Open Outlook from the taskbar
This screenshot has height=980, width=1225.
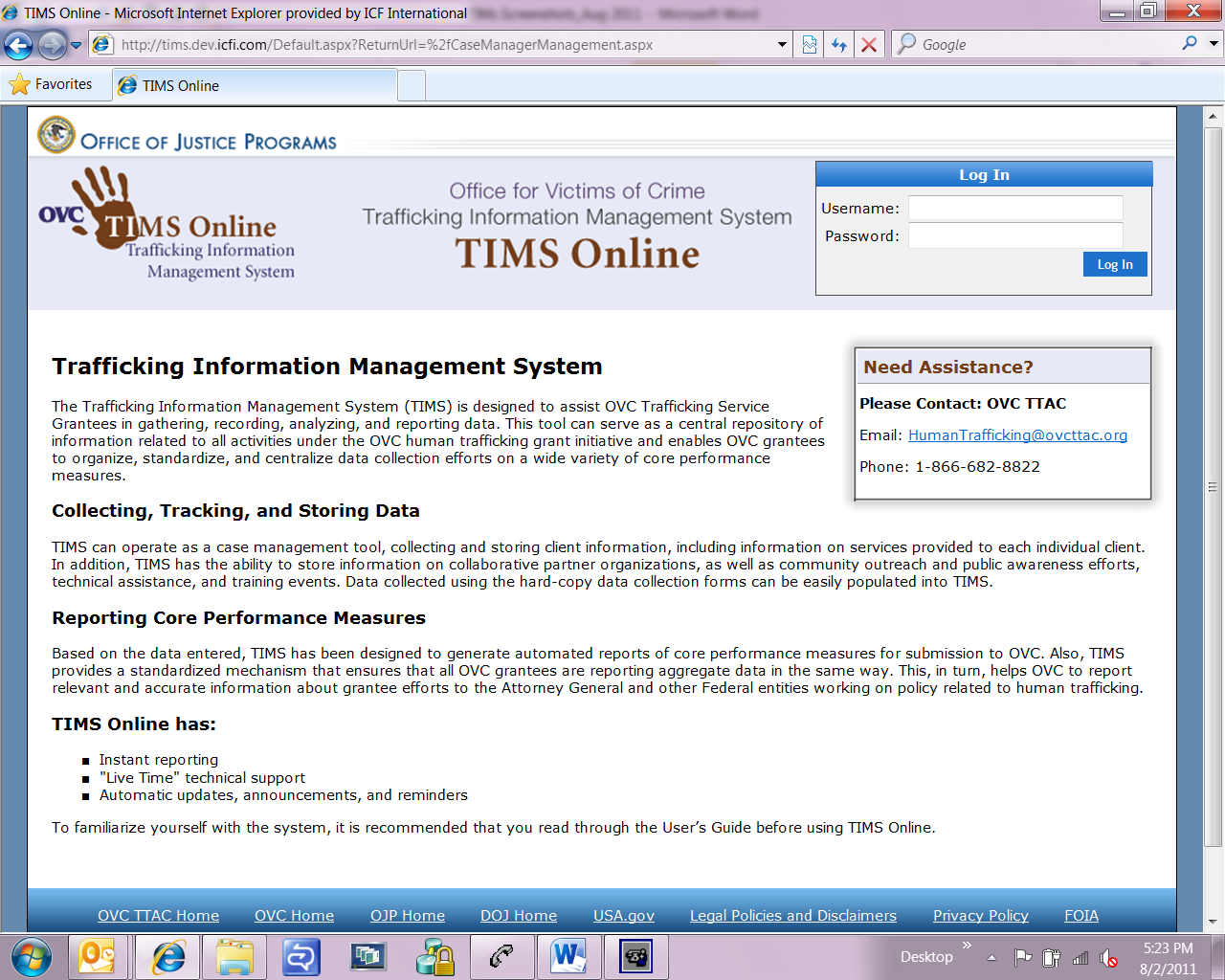98,957
